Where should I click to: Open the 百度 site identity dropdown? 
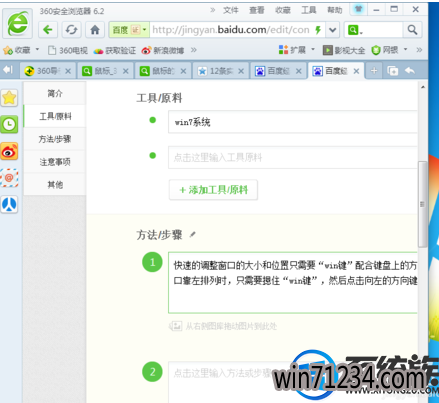(x=129, y=30)
